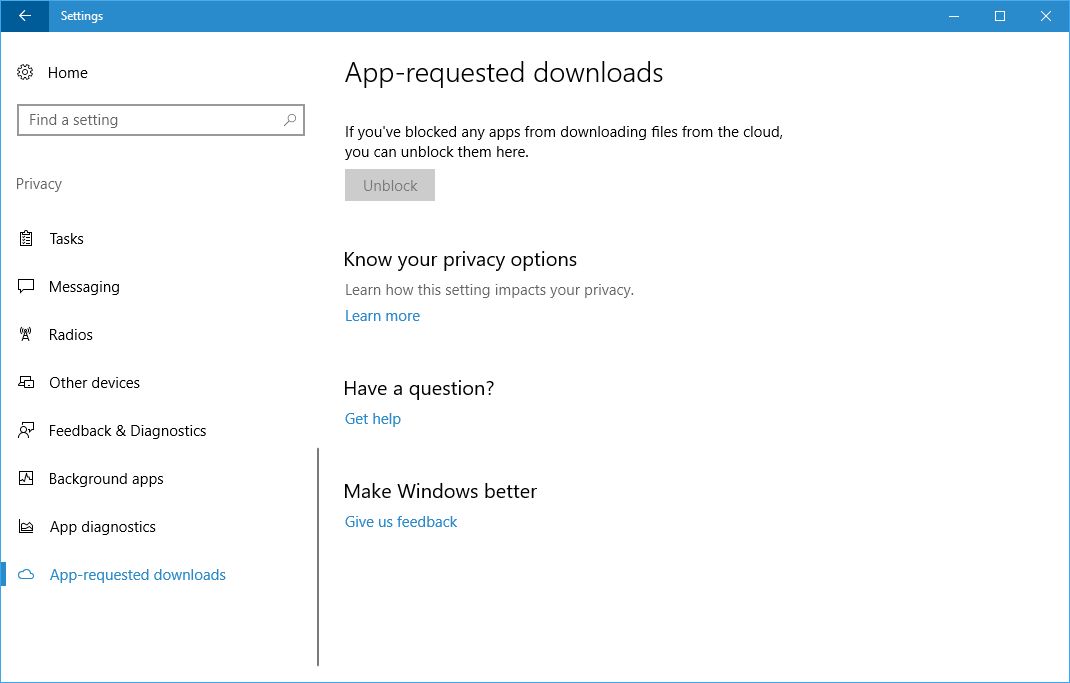Click the Have a question? heading

point(418,388)
